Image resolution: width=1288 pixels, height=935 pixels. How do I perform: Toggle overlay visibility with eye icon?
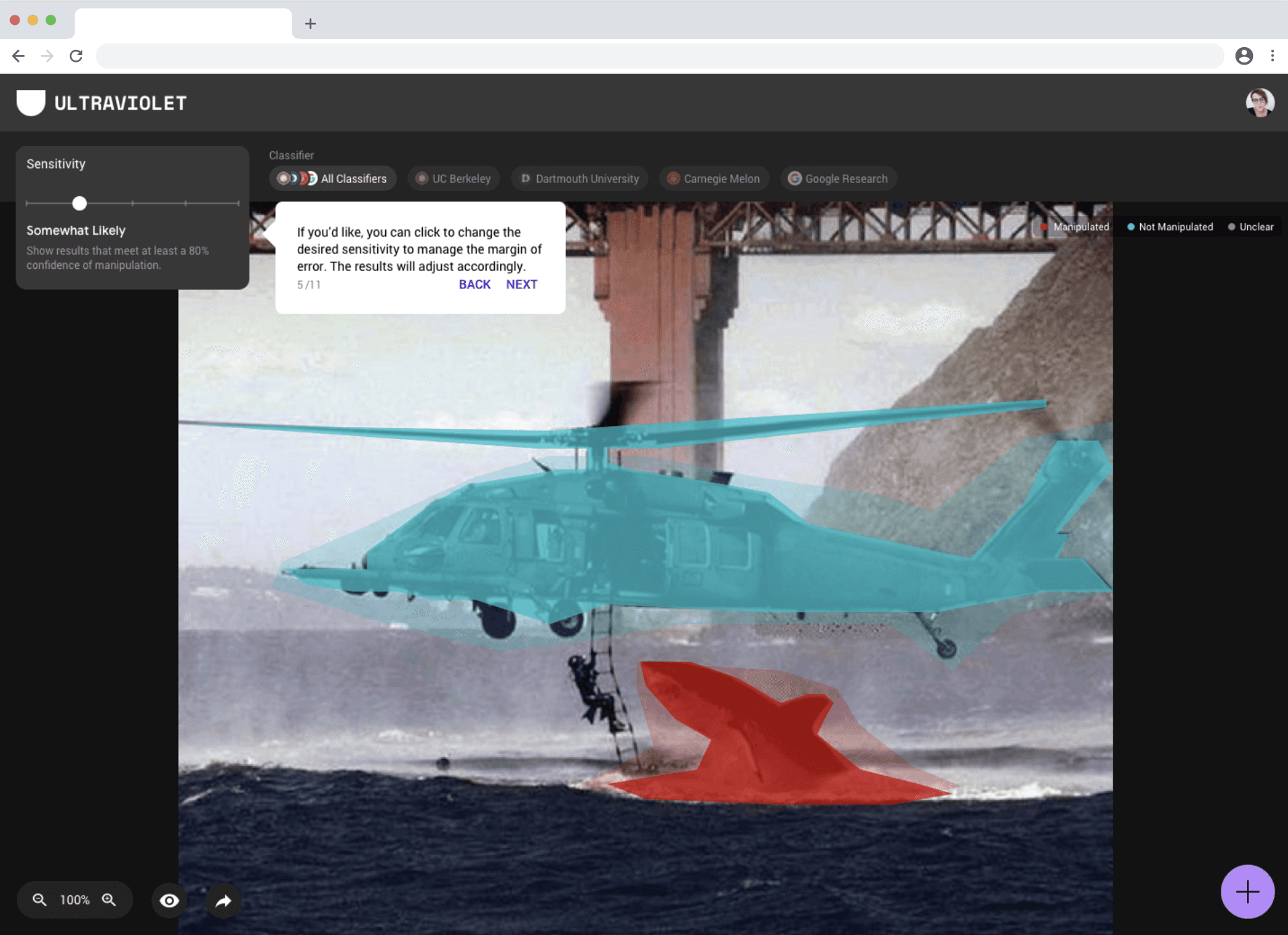click(x=169, y=900)
